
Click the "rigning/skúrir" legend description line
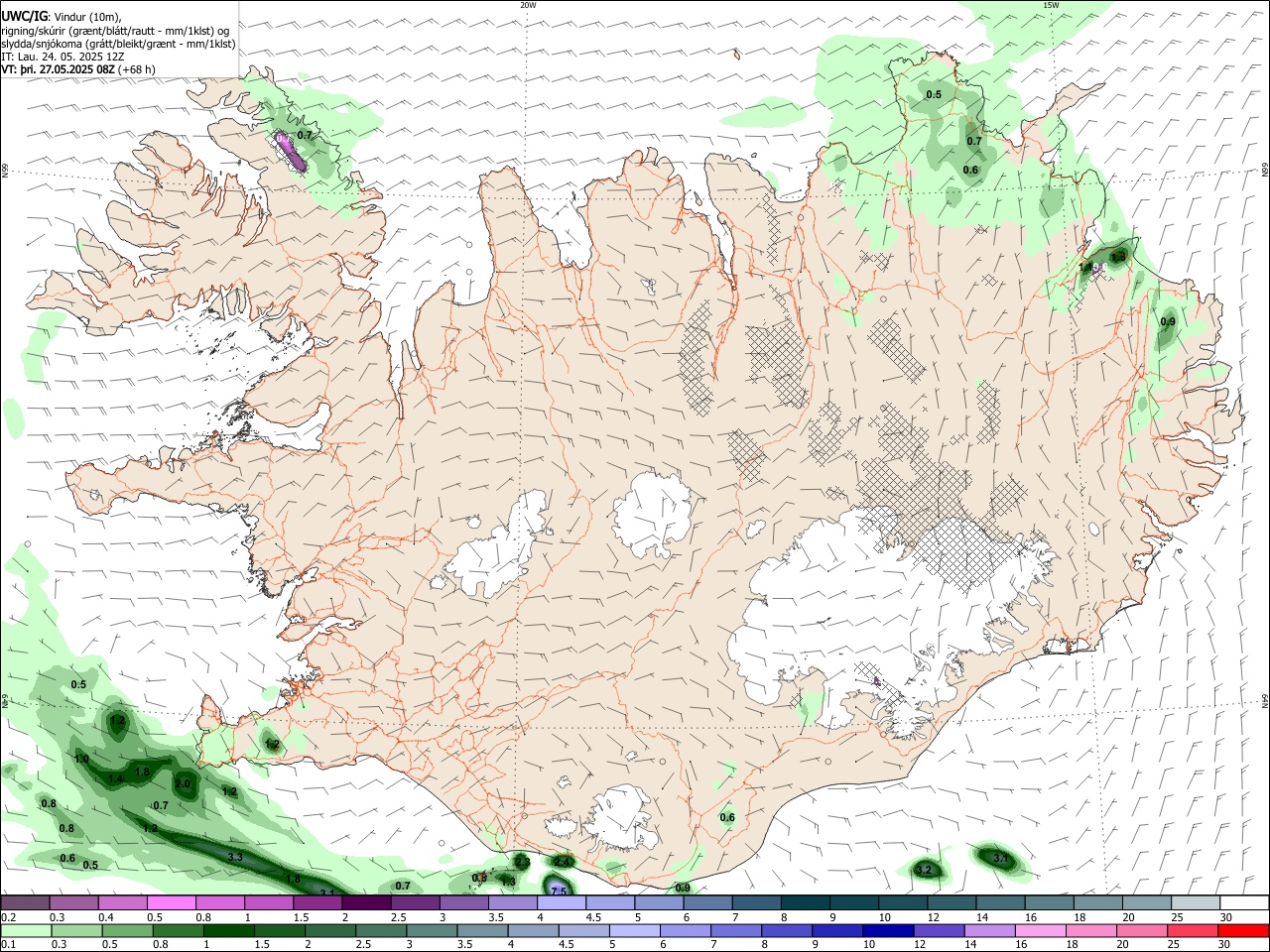coord(115,31)
